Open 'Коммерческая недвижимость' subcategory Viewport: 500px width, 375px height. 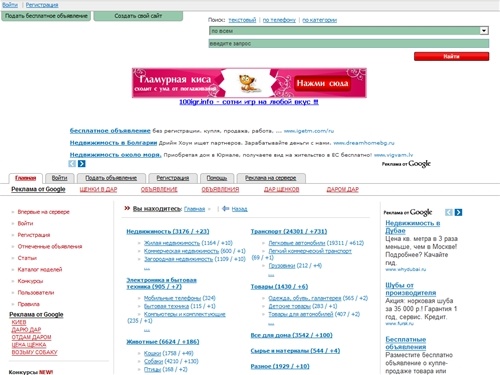click(181, 251)
